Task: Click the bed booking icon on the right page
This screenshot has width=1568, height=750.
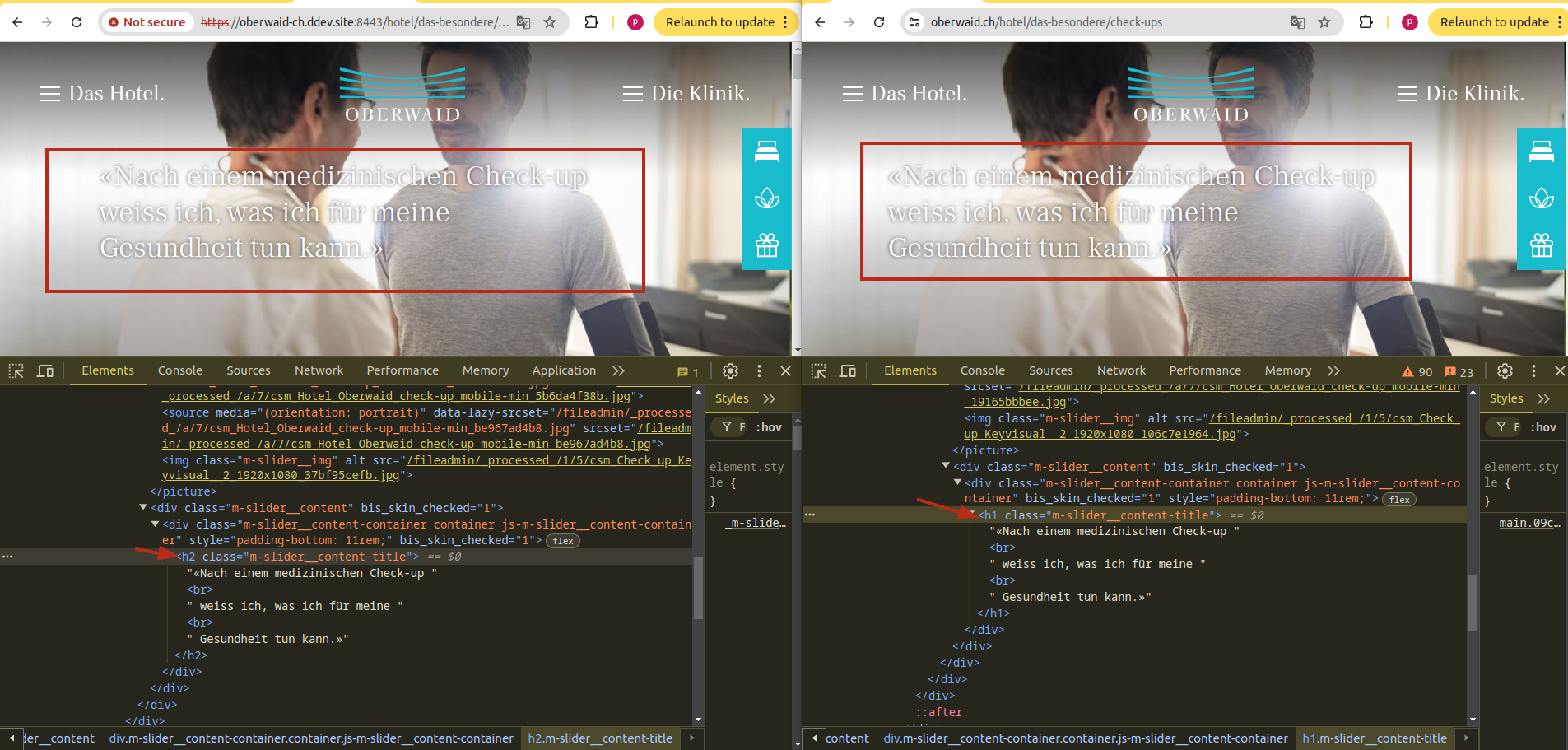Action: (1542, 151)
